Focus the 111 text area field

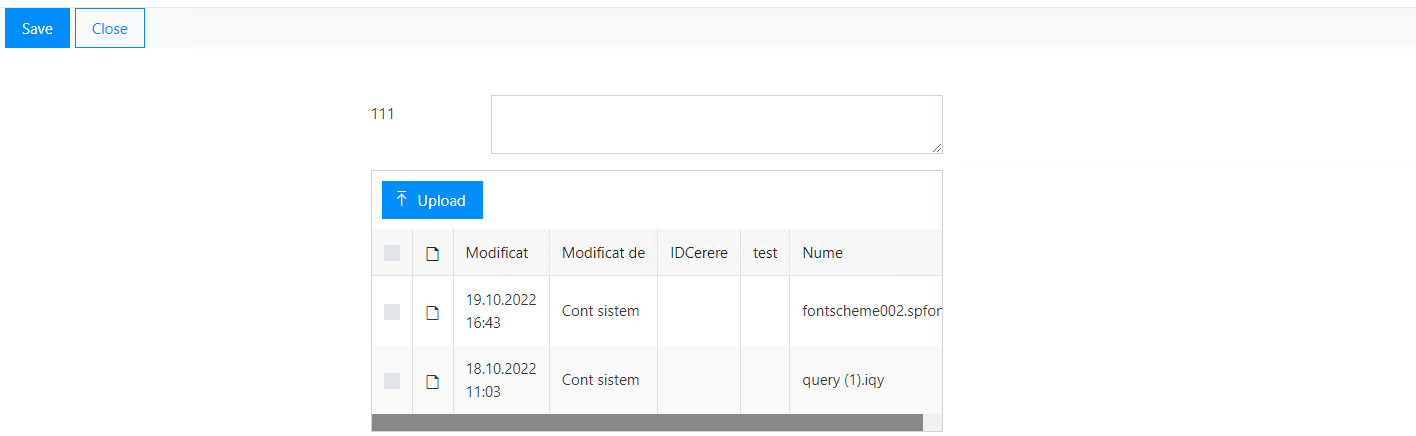[716, 124]
